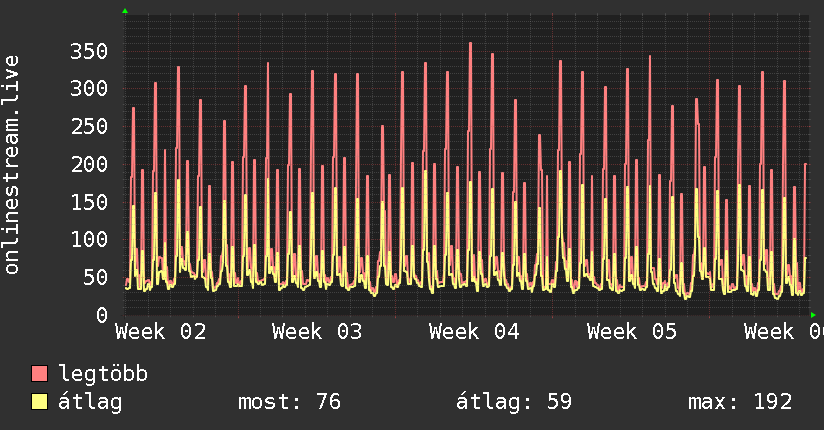Click the 'átlag: 59' statistic value
This screenshot has width=824, height=430.
tap(513, 402)
